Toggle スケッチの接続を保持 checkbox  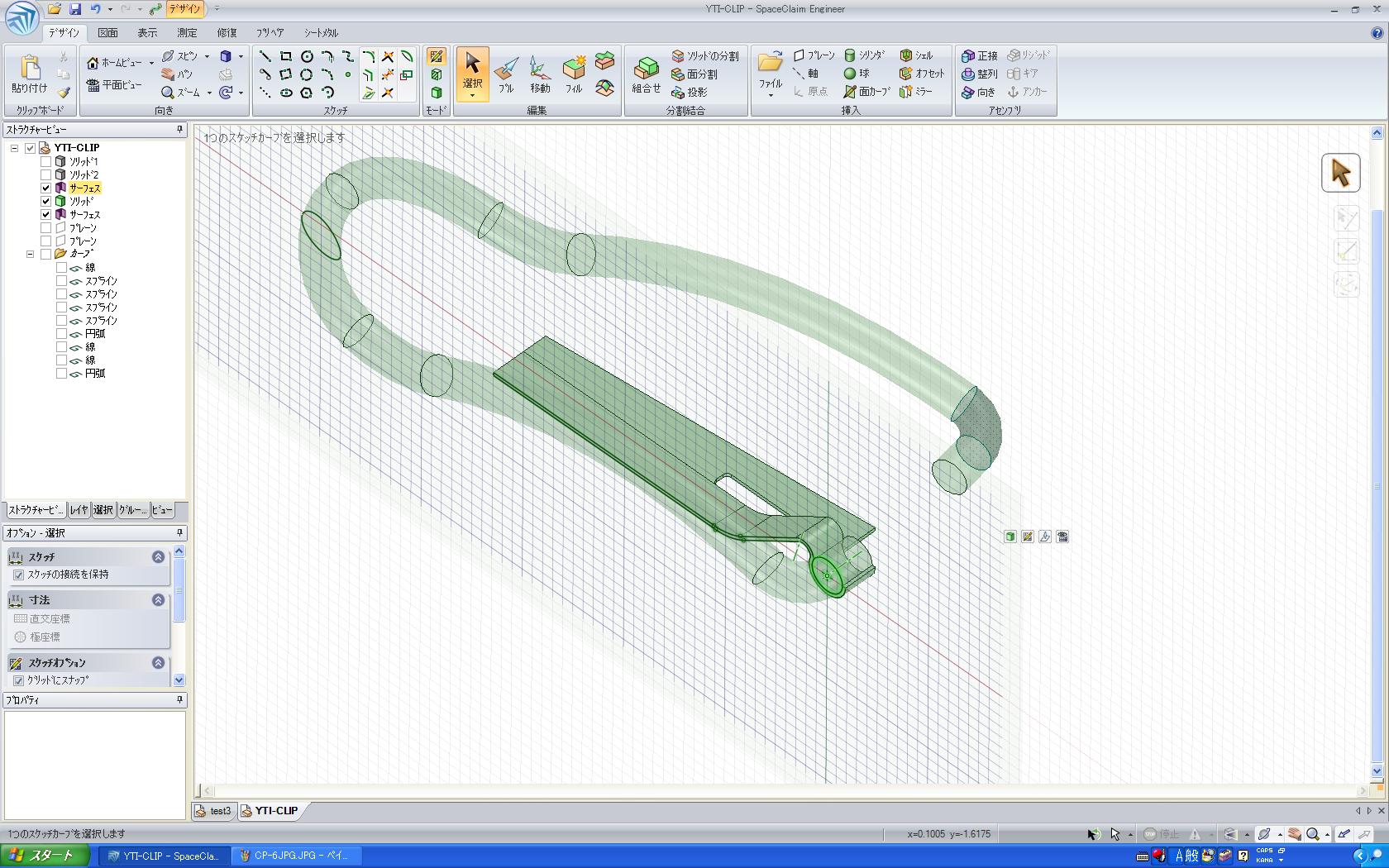(x=19, y=575)
